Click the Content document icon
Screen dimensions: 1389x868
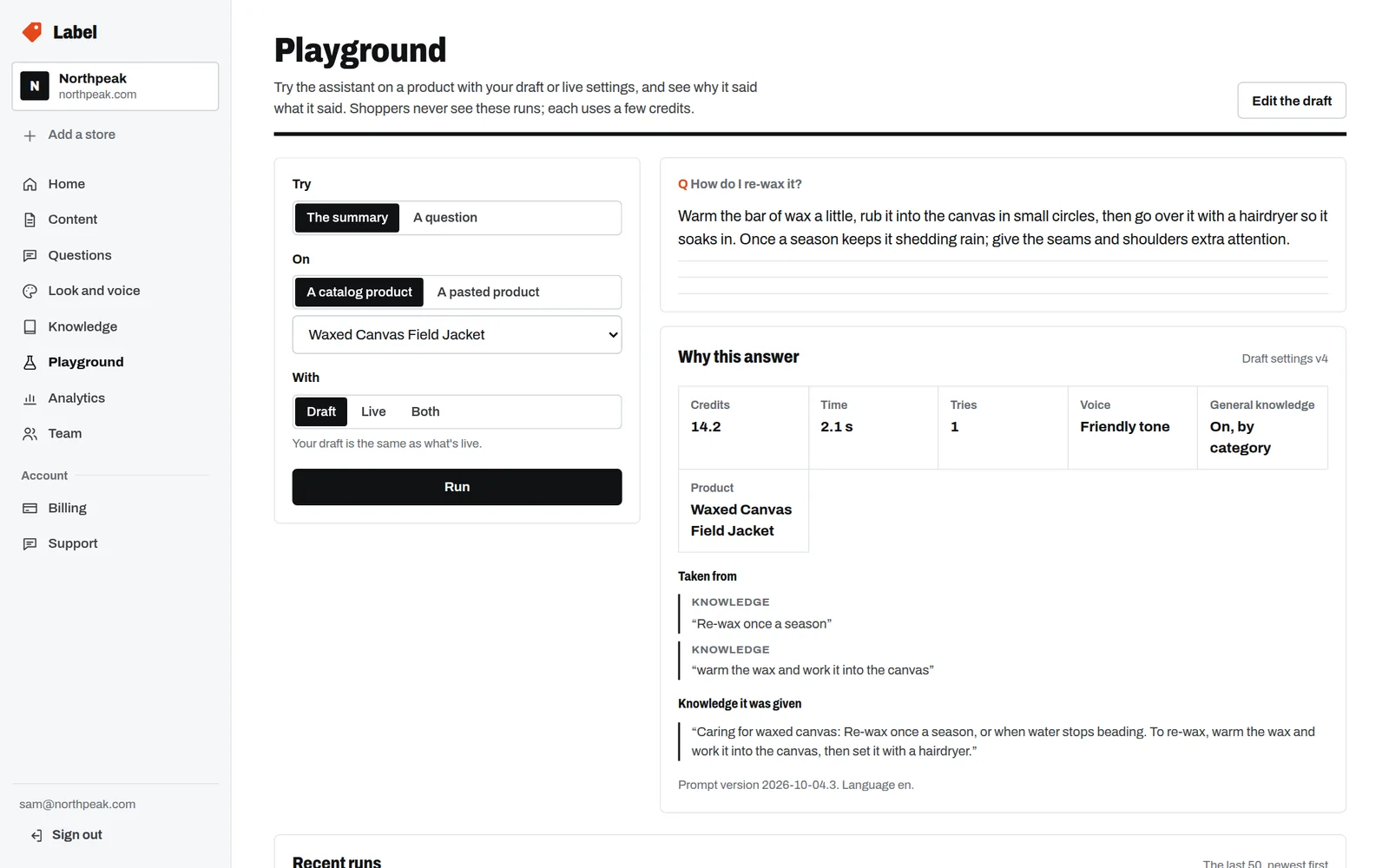(x=30, y=220)
